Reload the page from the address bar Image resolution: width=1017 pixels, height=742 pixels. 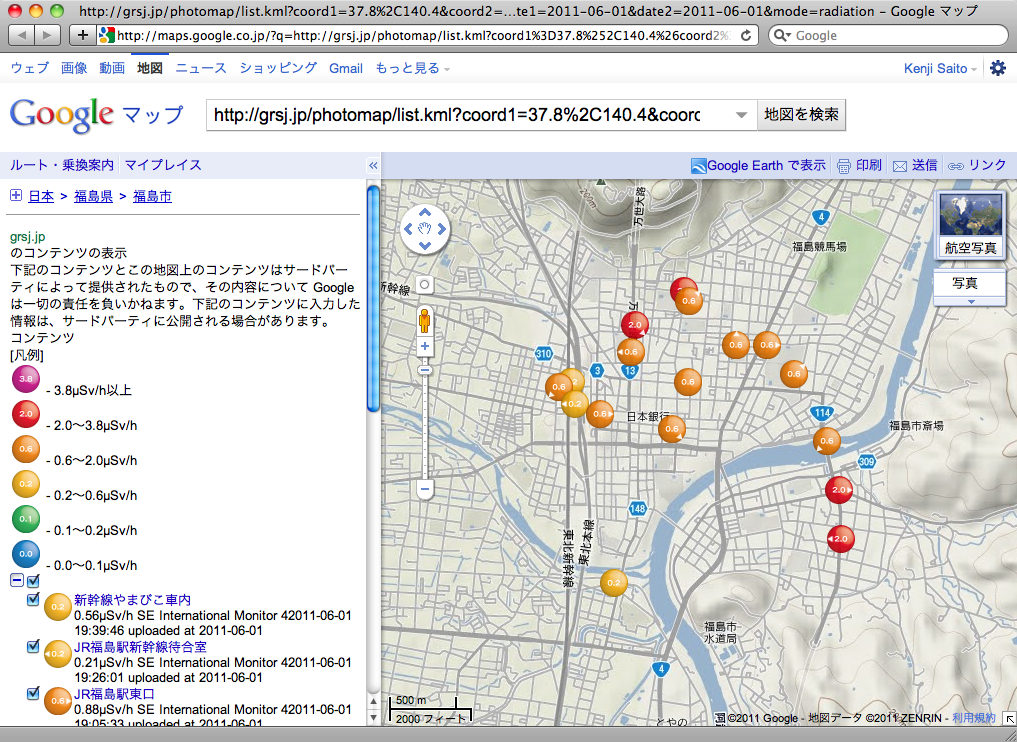click(747, 36)
